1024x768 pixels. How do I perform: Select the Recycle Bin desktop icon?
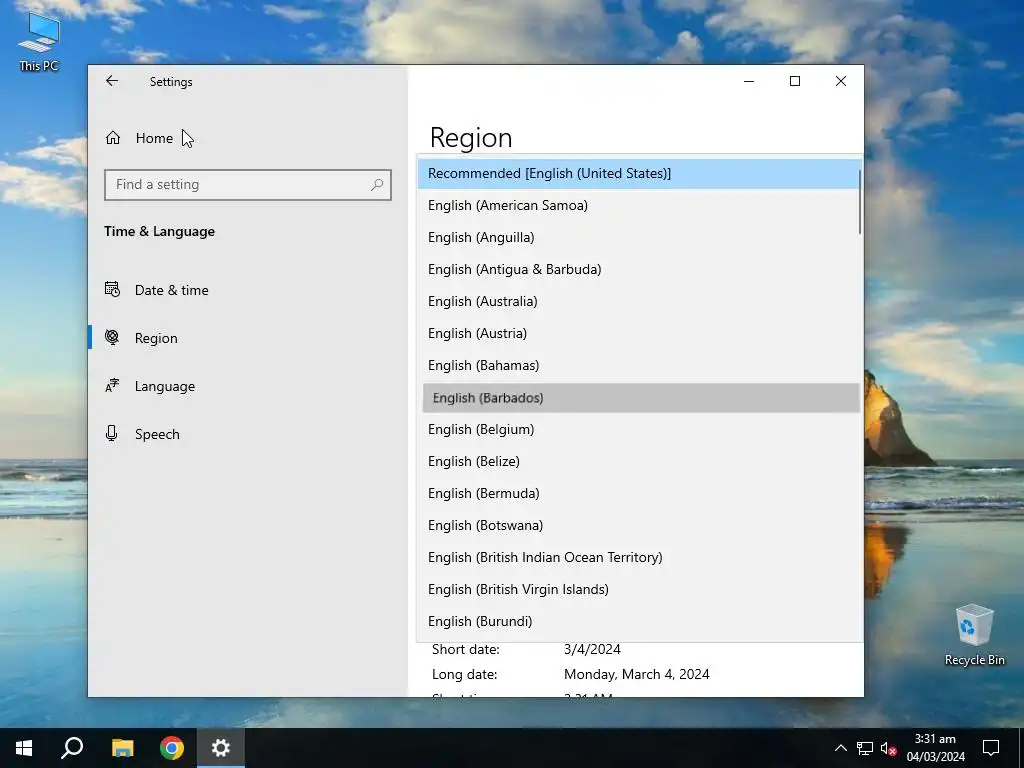(x=974, y=635)
